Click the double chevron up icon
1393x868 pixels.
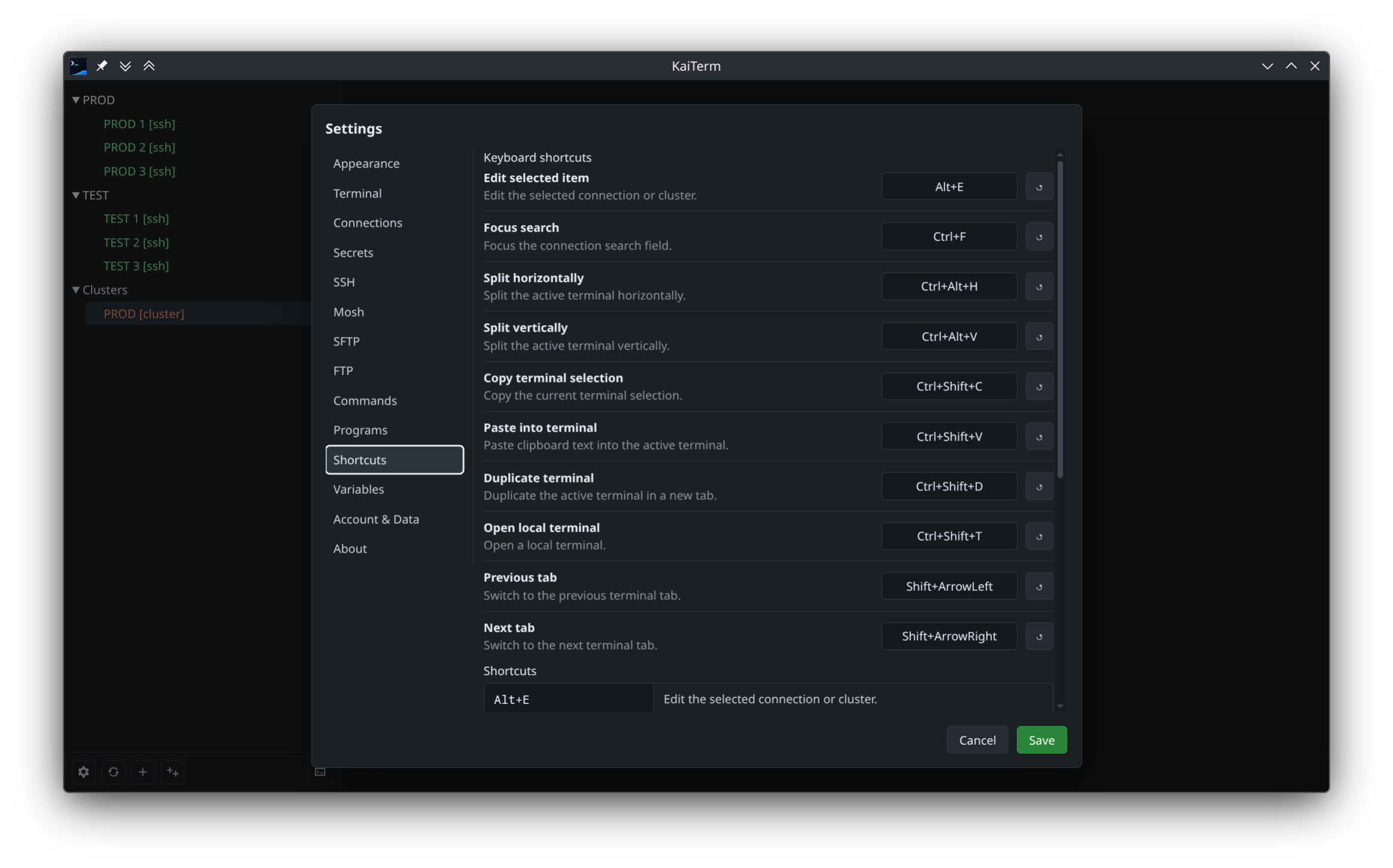coord(149,66)
